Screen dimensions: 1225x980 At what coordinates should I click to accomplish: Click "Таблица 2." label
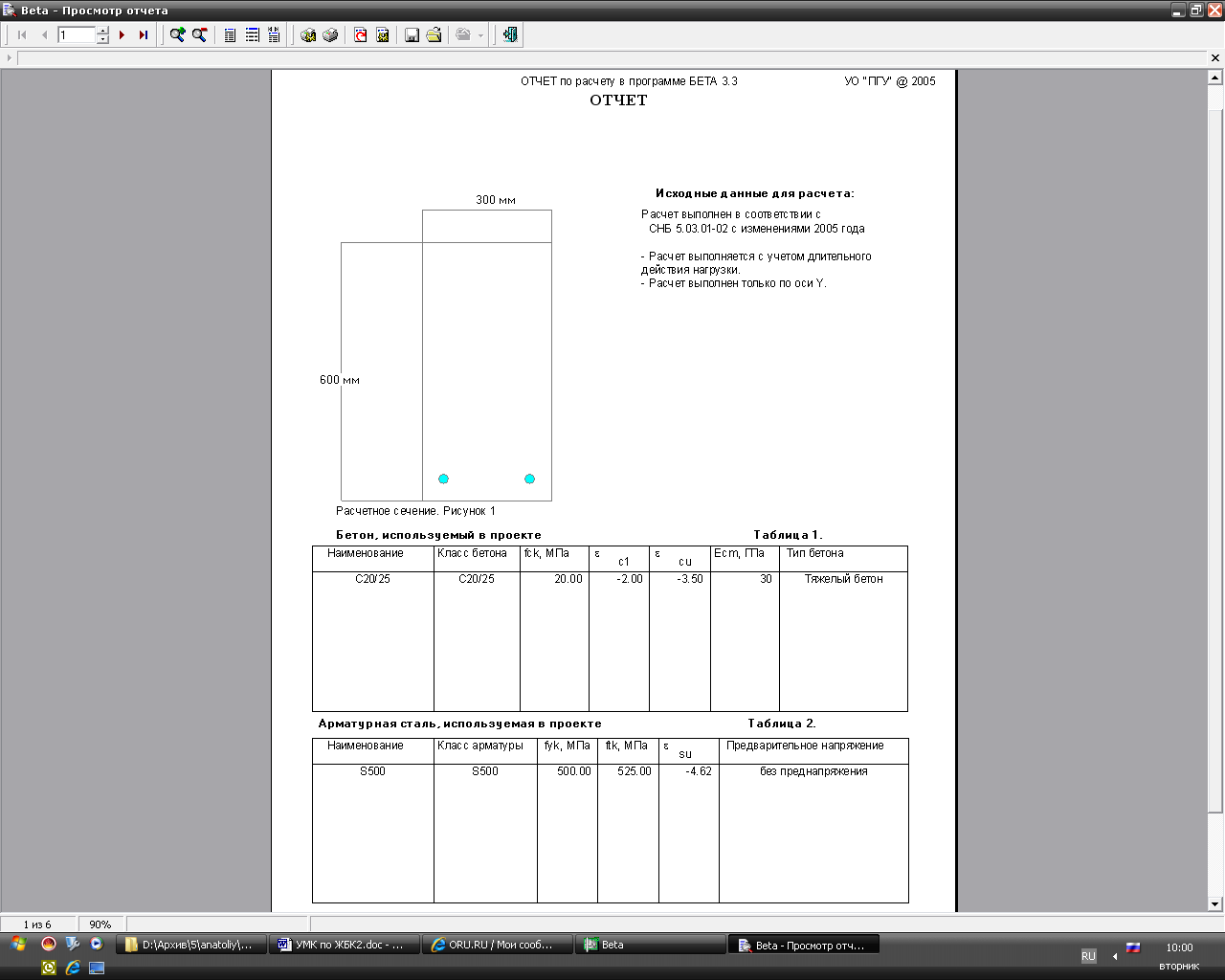pyautogui.click(x=782, y=724)
